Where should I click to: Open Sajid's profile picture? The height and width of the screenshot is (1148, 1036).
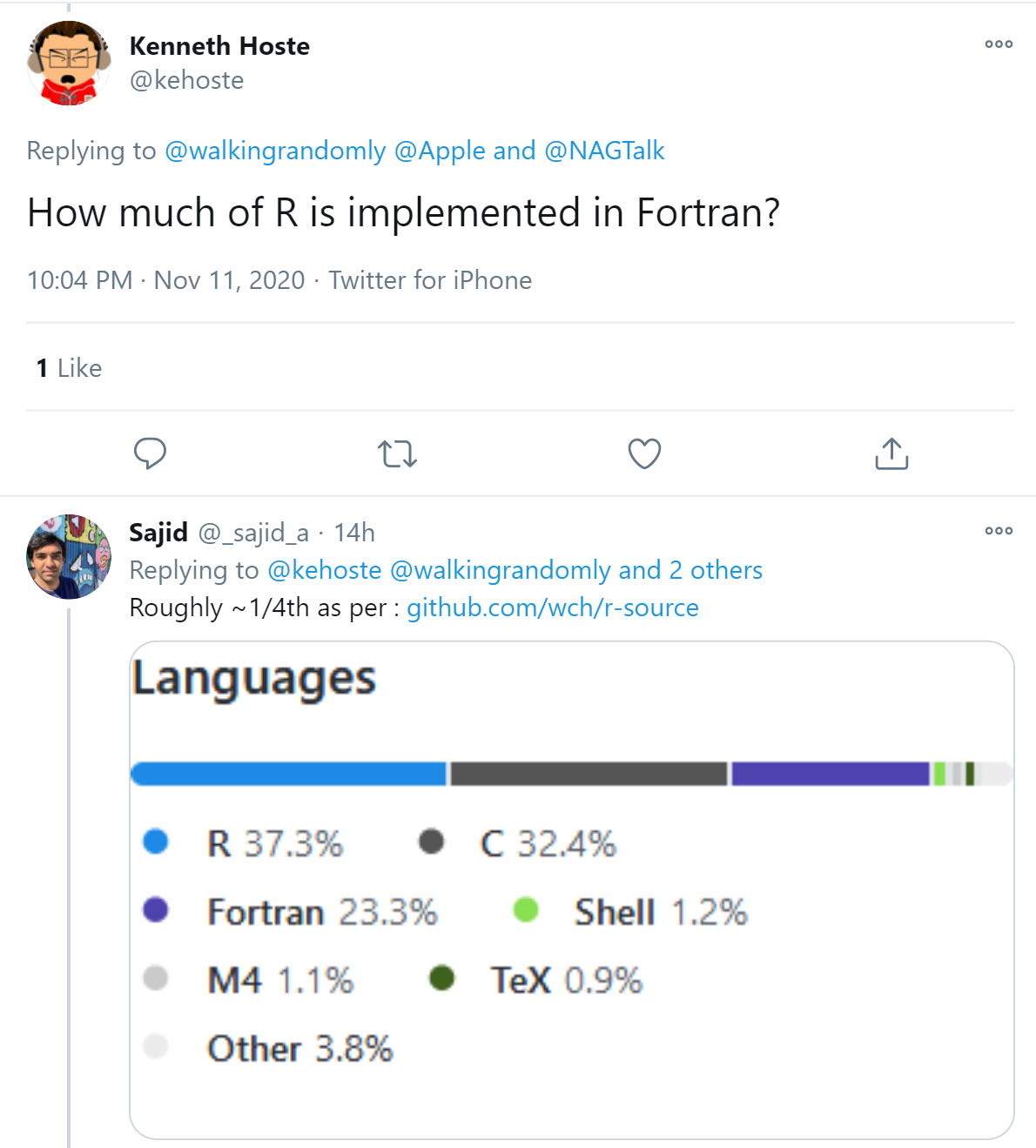coord(69,556)
